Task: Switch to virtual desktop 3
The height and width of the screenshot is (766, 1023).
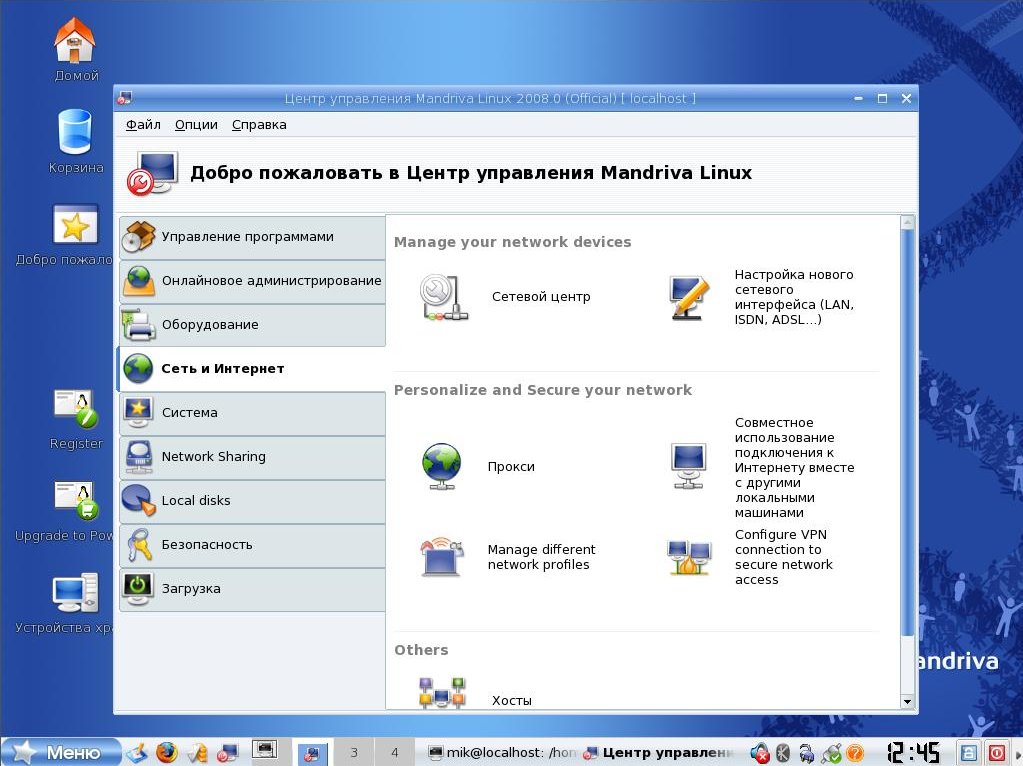Action: point(354,752)
